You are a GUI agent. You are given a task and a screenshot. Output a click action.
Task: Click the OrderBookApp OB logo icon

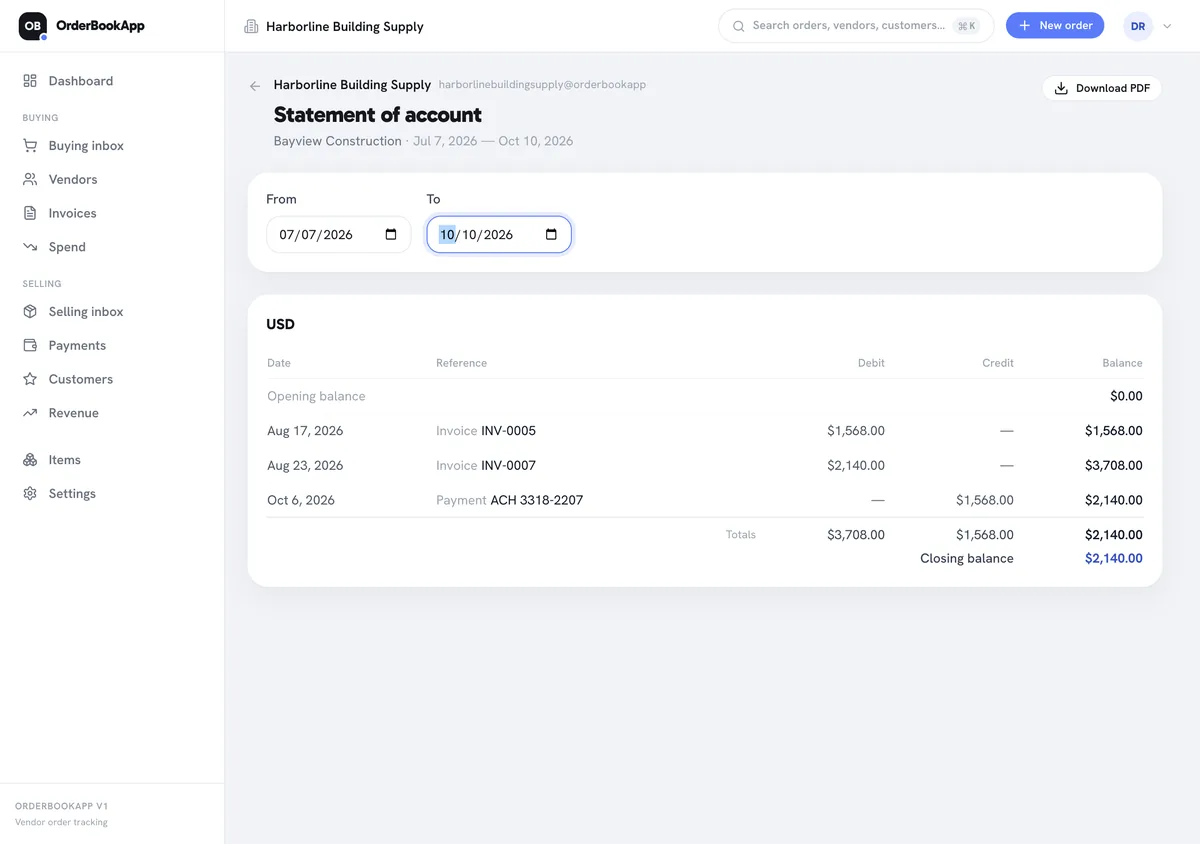(33, 26)
